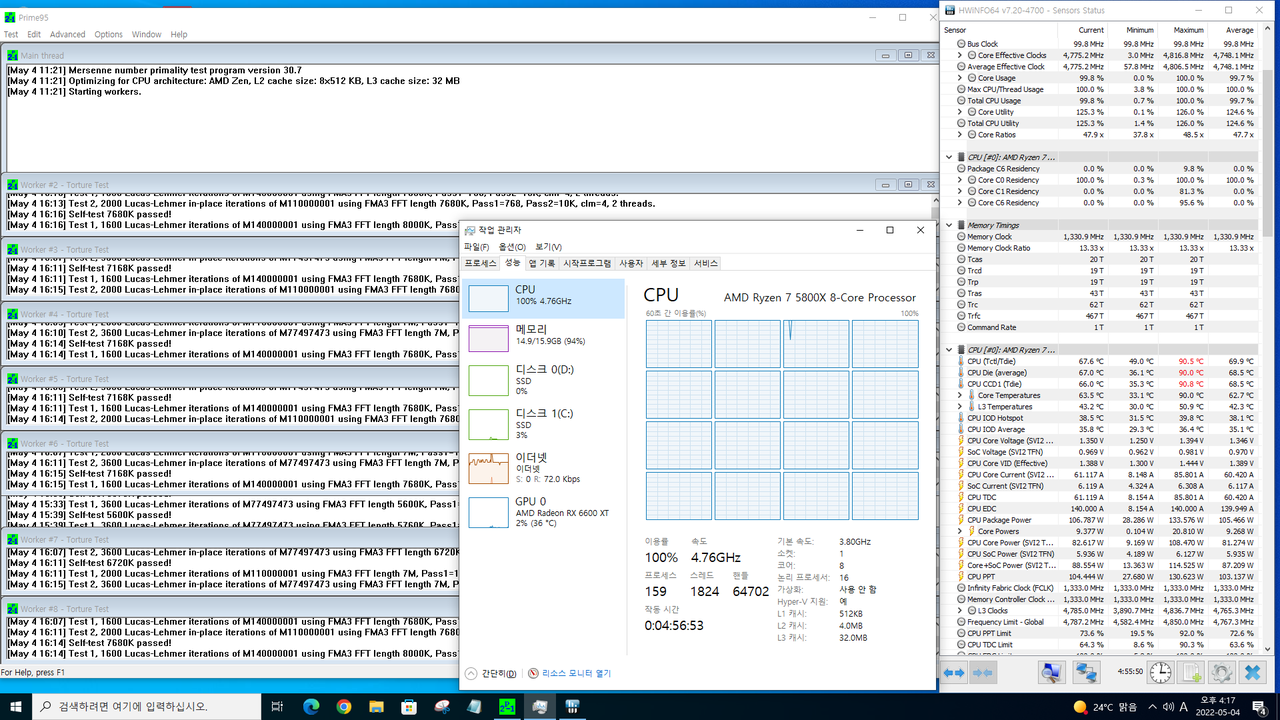
Task: Expand the Core Effective Clocks row
Action: click(960, 55)
